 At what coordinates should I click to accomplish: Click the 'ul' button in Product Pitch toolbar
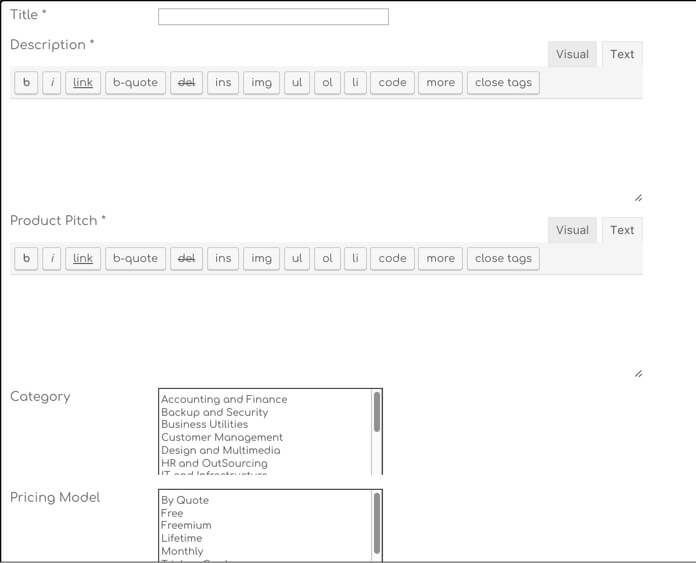tap(296, 259)
